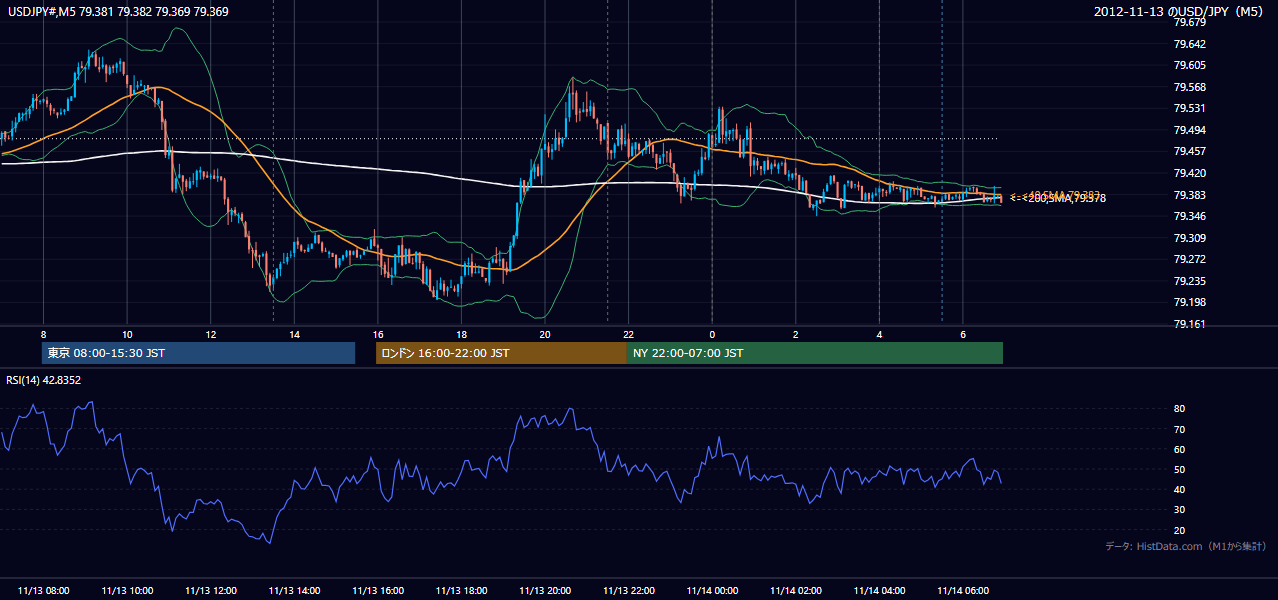Screen dimensions: 1278x600
Task: Select the NY 22:00-07:00 JST session bar
Action: tap(815, 353)
